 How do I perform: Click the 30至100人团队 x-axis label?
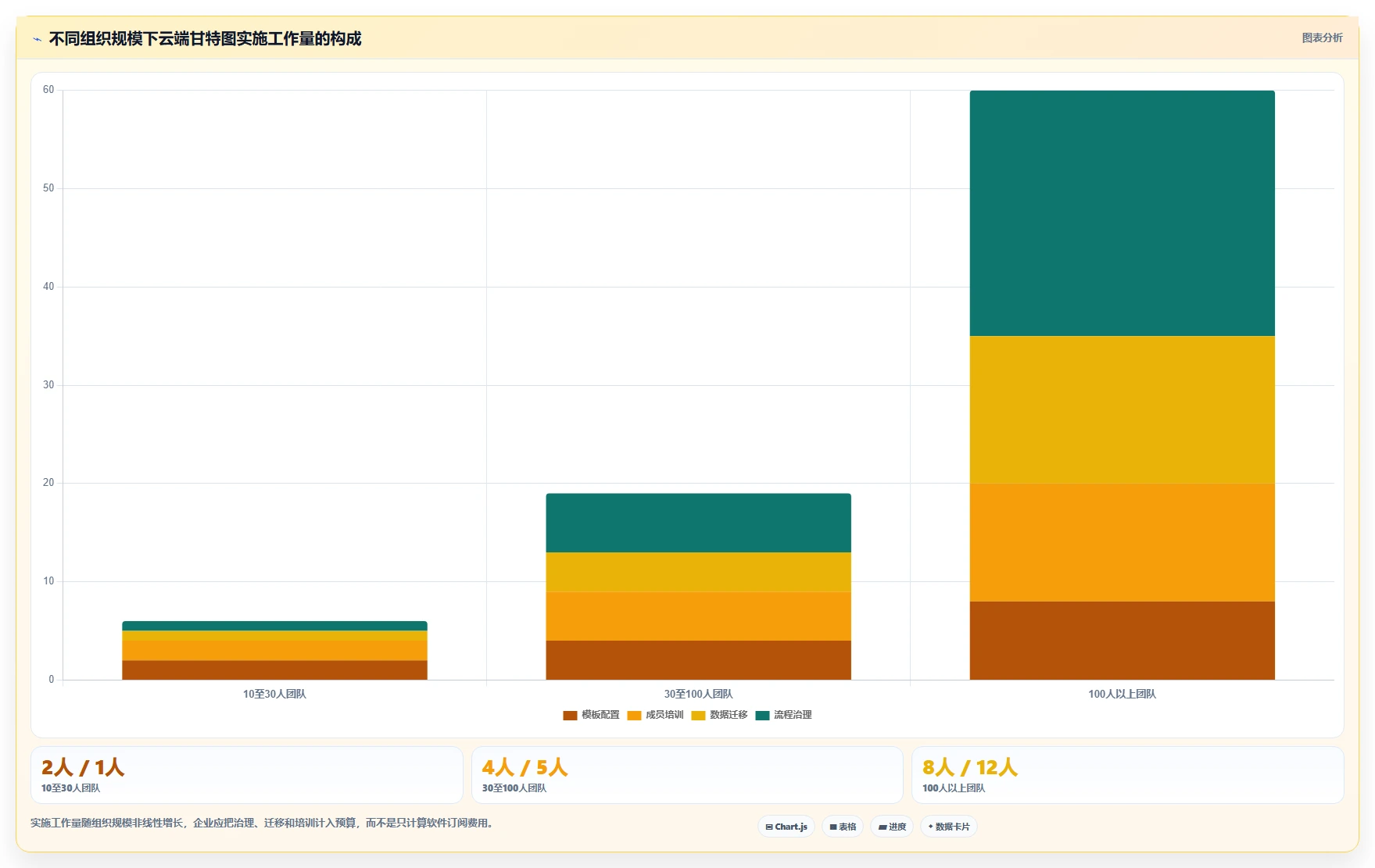tap(698, 694)
